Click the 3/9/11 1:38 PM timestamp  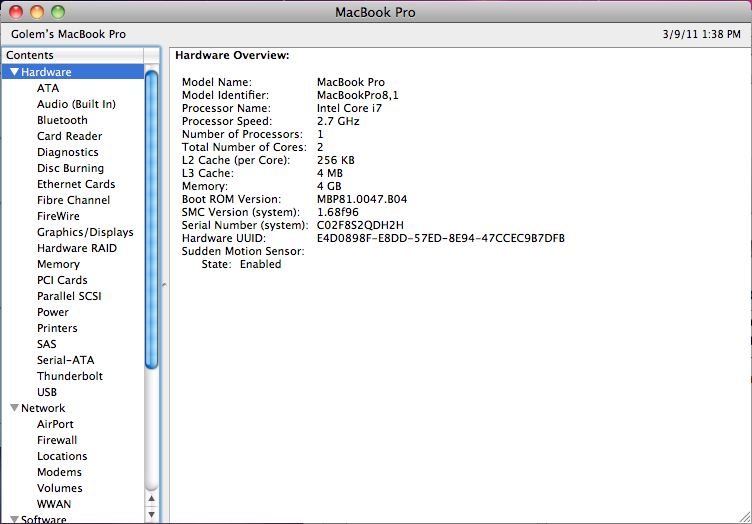(x=702, y=34)
